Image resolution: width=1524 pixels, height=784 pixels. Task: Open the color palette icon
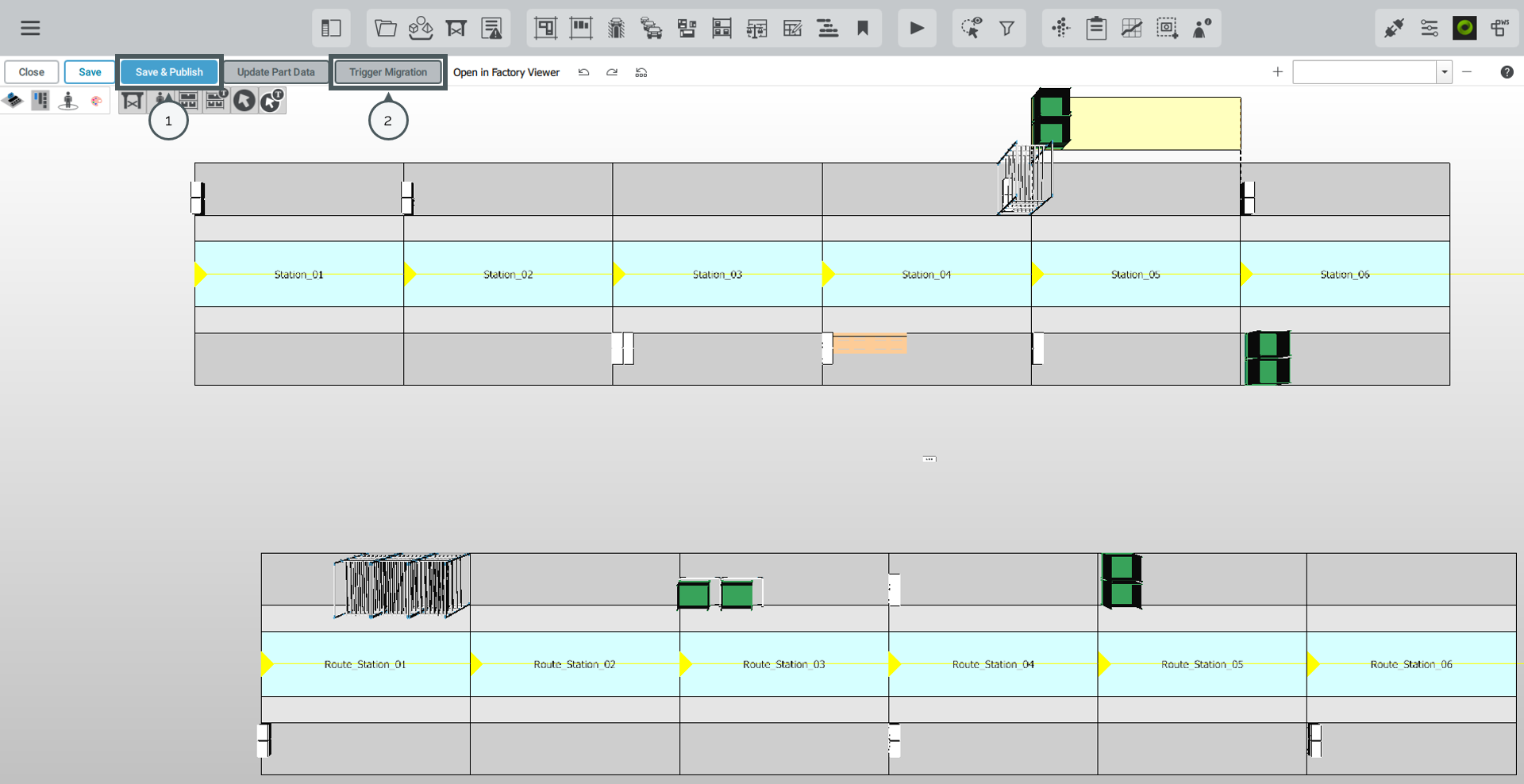96,101
